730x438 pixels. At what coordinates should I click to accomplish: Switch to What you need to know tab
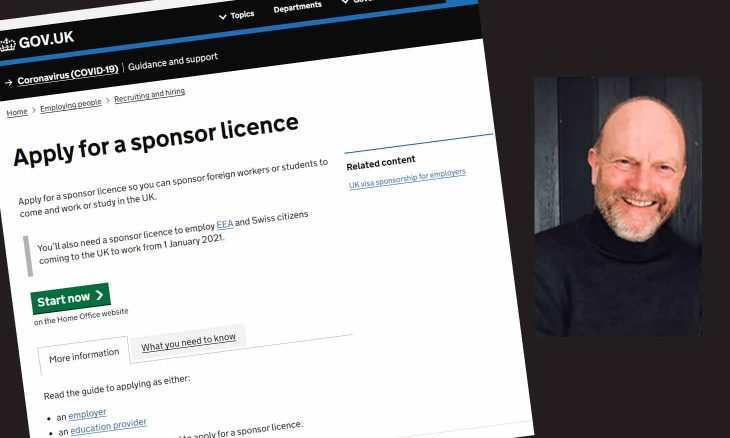coord(188,342)
